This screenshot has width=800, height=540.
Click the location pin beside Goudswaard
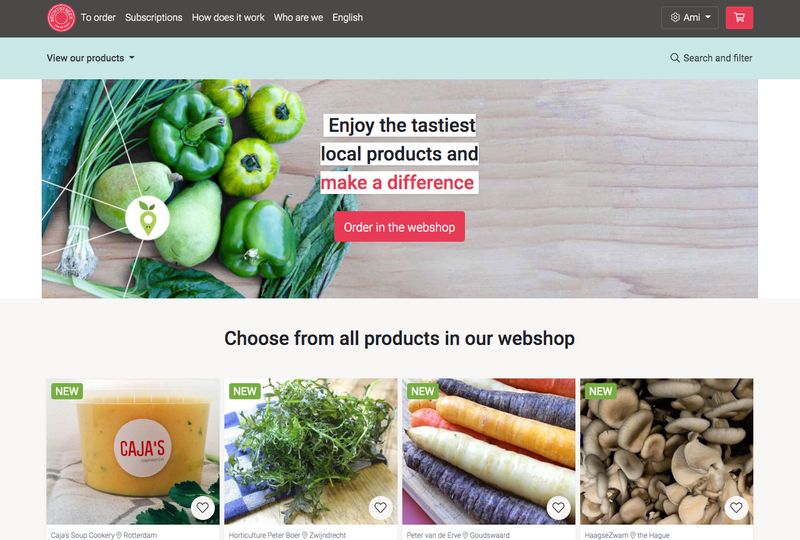point(465,535)
